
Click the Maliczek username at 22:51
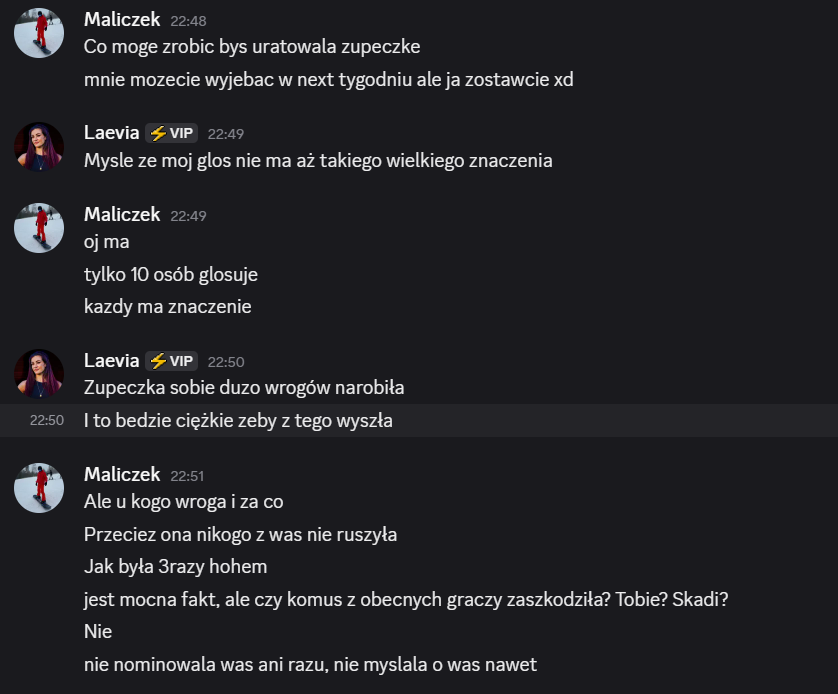(122, 475)
